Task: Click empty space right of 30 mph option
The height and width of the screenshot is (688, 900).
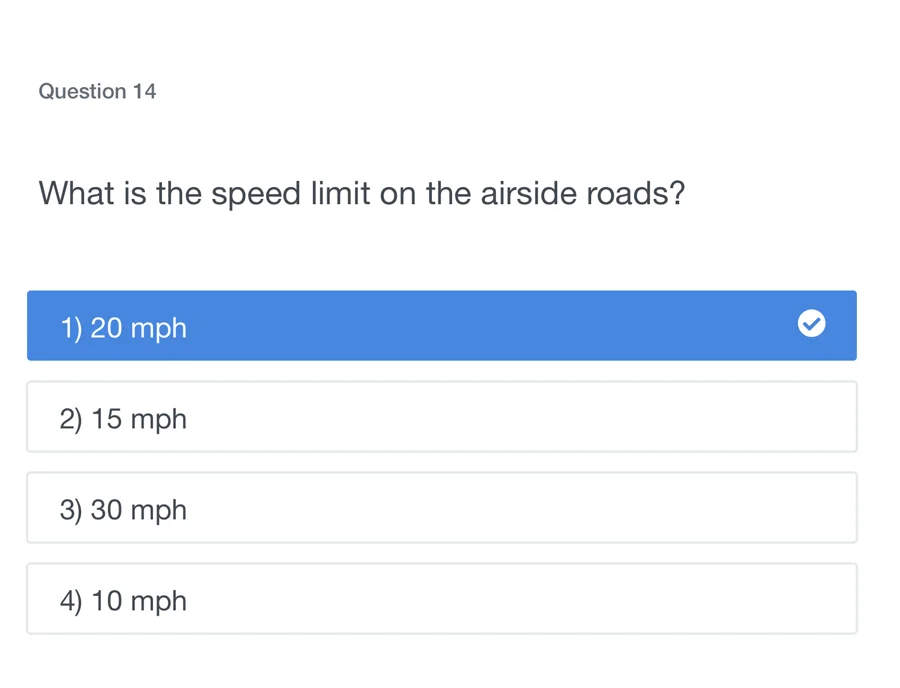Action: tap(600, 508)
